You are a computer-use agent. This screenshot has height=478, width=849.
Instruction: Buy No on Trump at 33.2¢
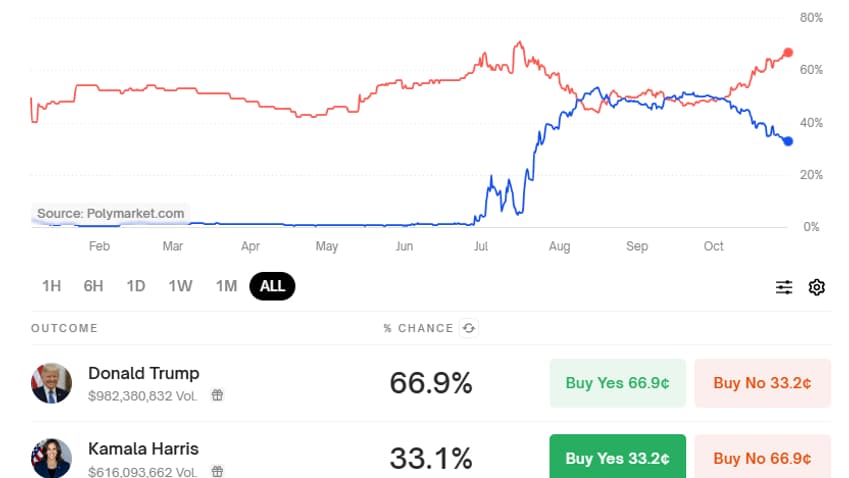762,383
